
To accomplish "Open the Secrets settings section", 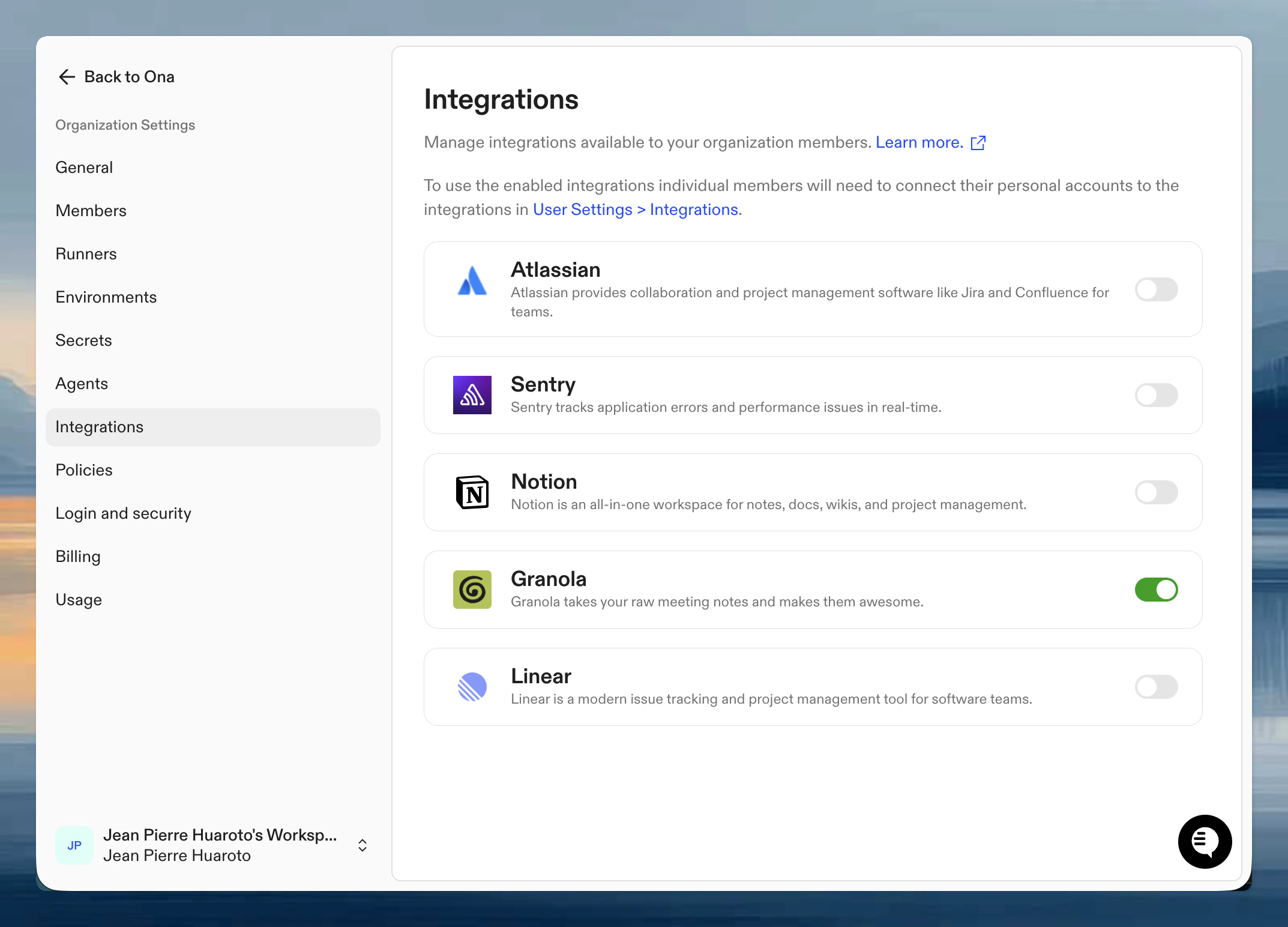I will tap(83, 340).
